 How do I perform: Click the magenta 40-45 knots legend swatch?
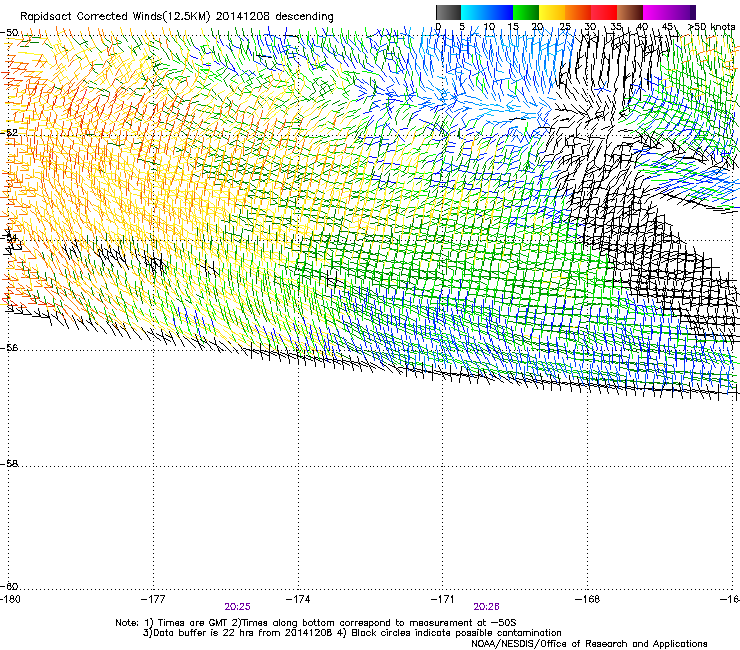click(655, 12)
